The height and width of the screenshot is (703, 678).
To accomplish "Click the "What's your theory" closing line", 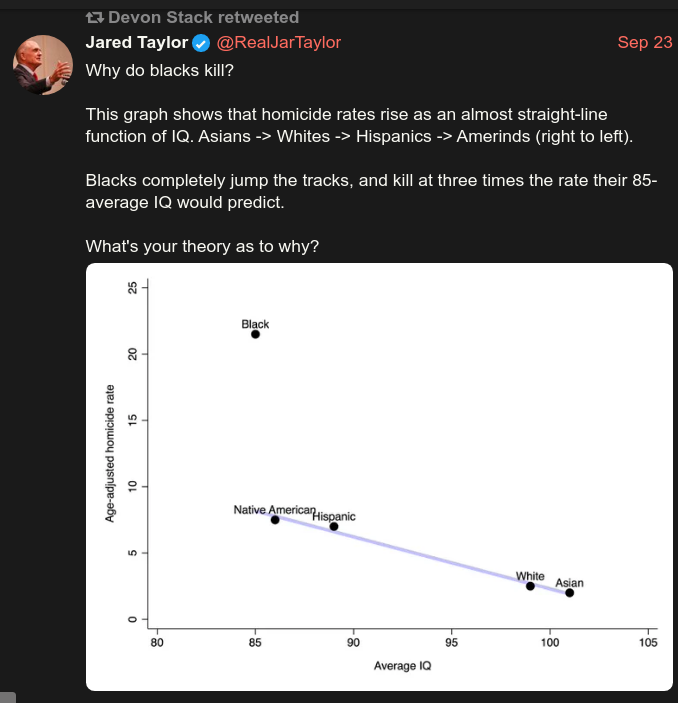I will 202,246.
